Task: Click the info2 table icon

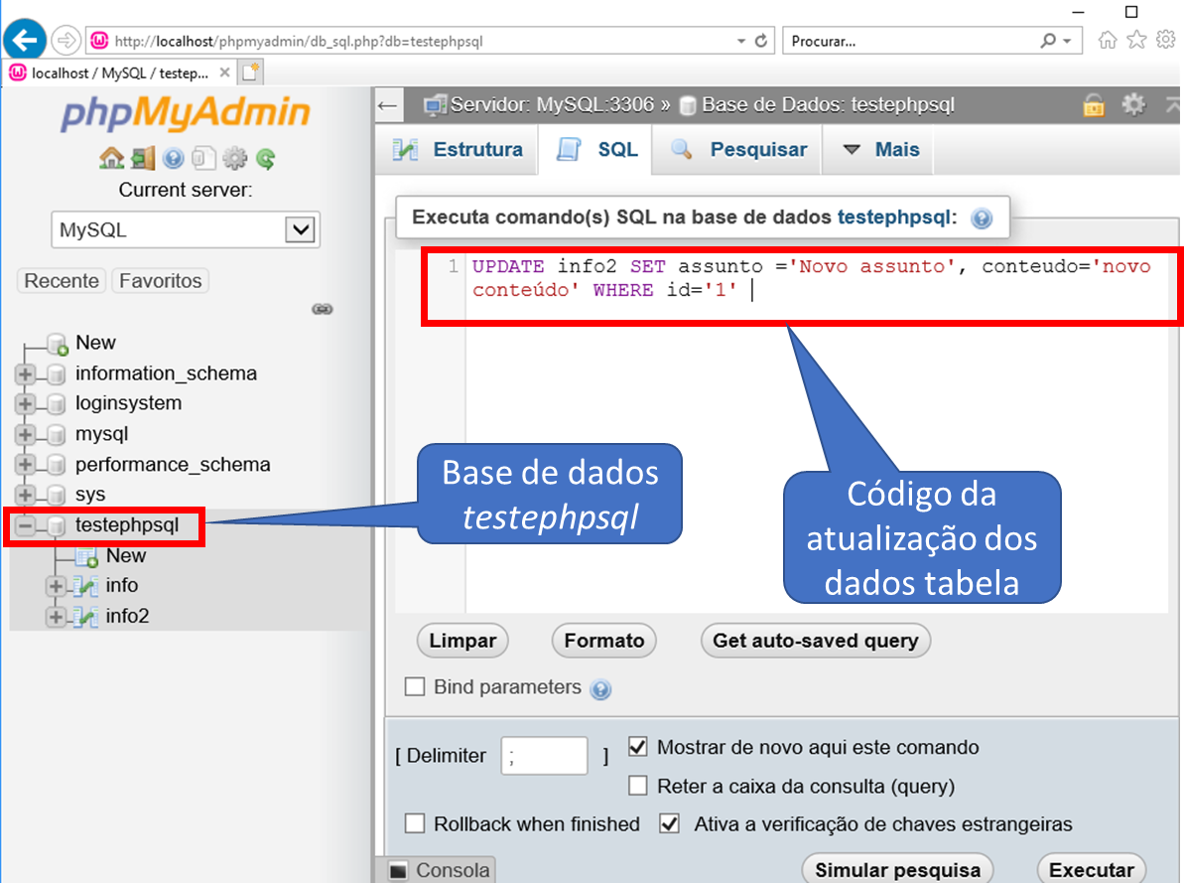Action: [85, 616]
